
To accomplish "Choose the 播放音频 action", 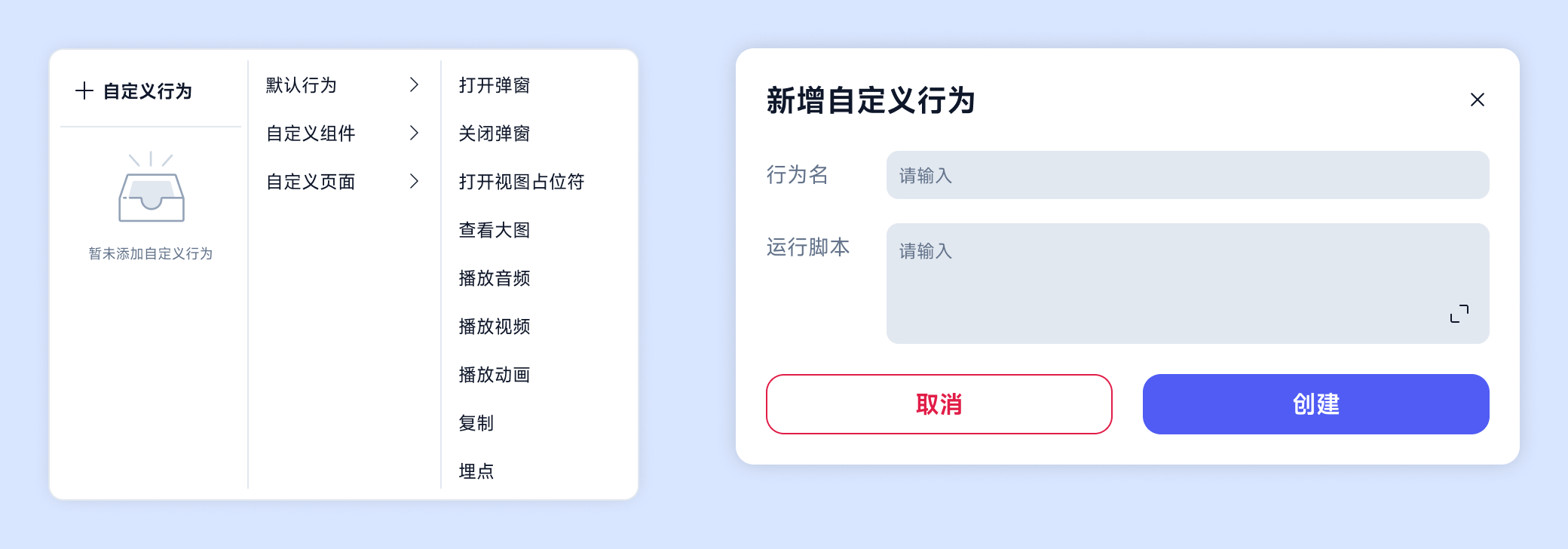I will point(495,278).
